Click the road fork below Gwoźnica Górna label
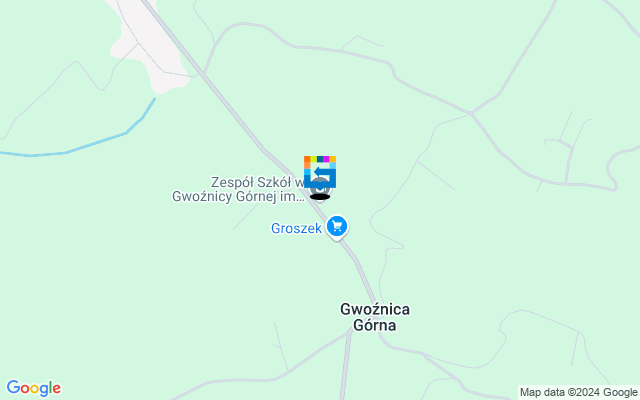This screenshot has height=400, width=640. pyautogui.click(x=351, y=332)
